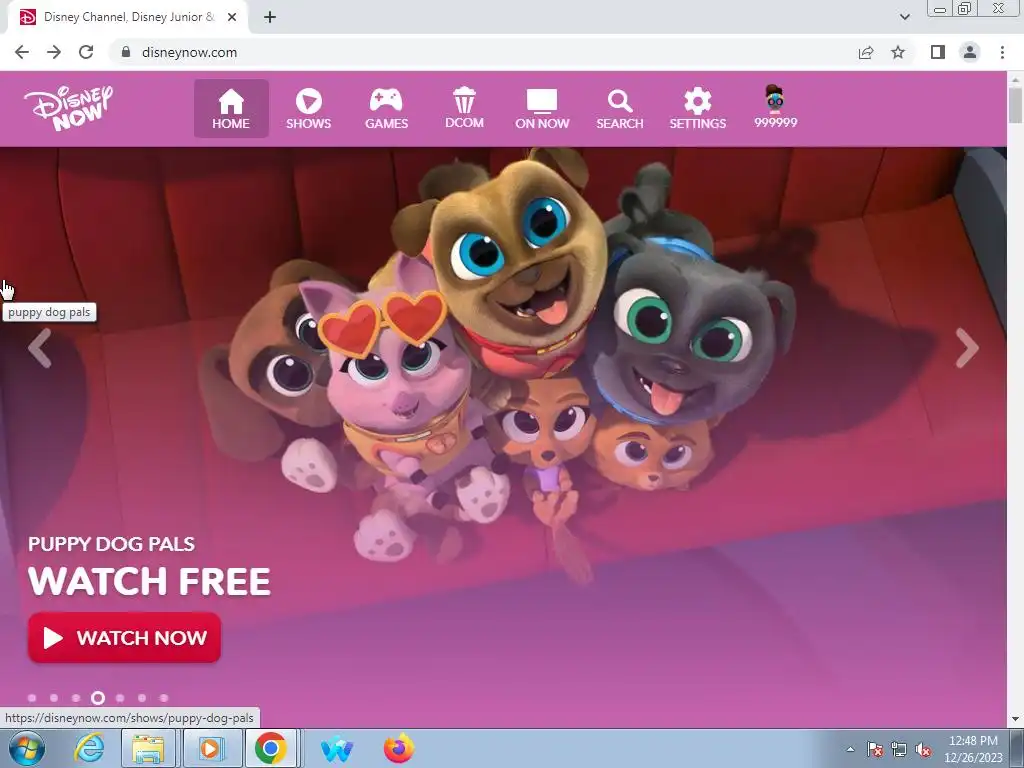Launch Firefox from taskbar
Viewport: 1024px width, 768px height.
tap(398, 748)
